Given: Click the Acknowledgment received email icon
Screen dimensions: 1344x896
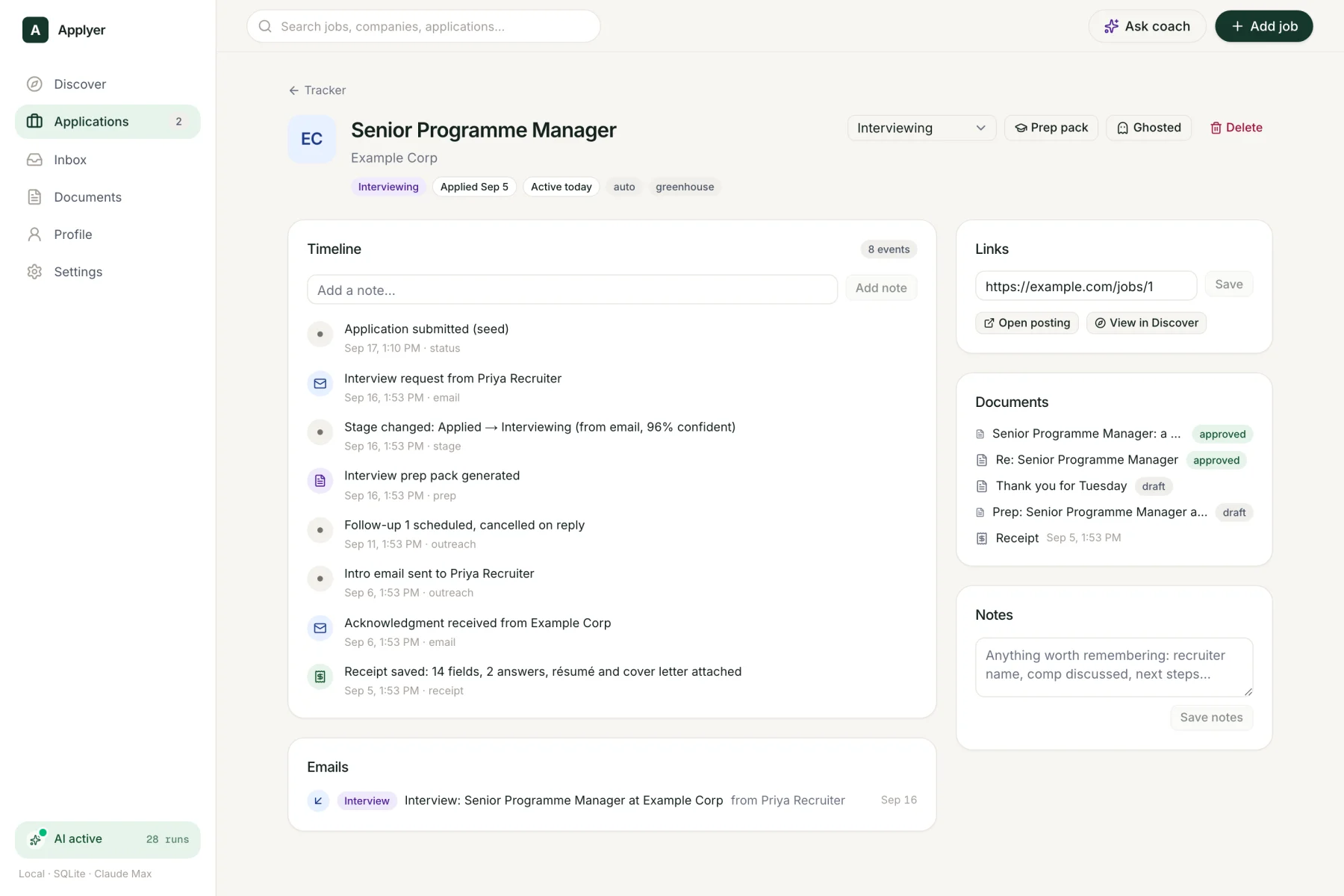Looking at the screenshot, I should [320, 629].
